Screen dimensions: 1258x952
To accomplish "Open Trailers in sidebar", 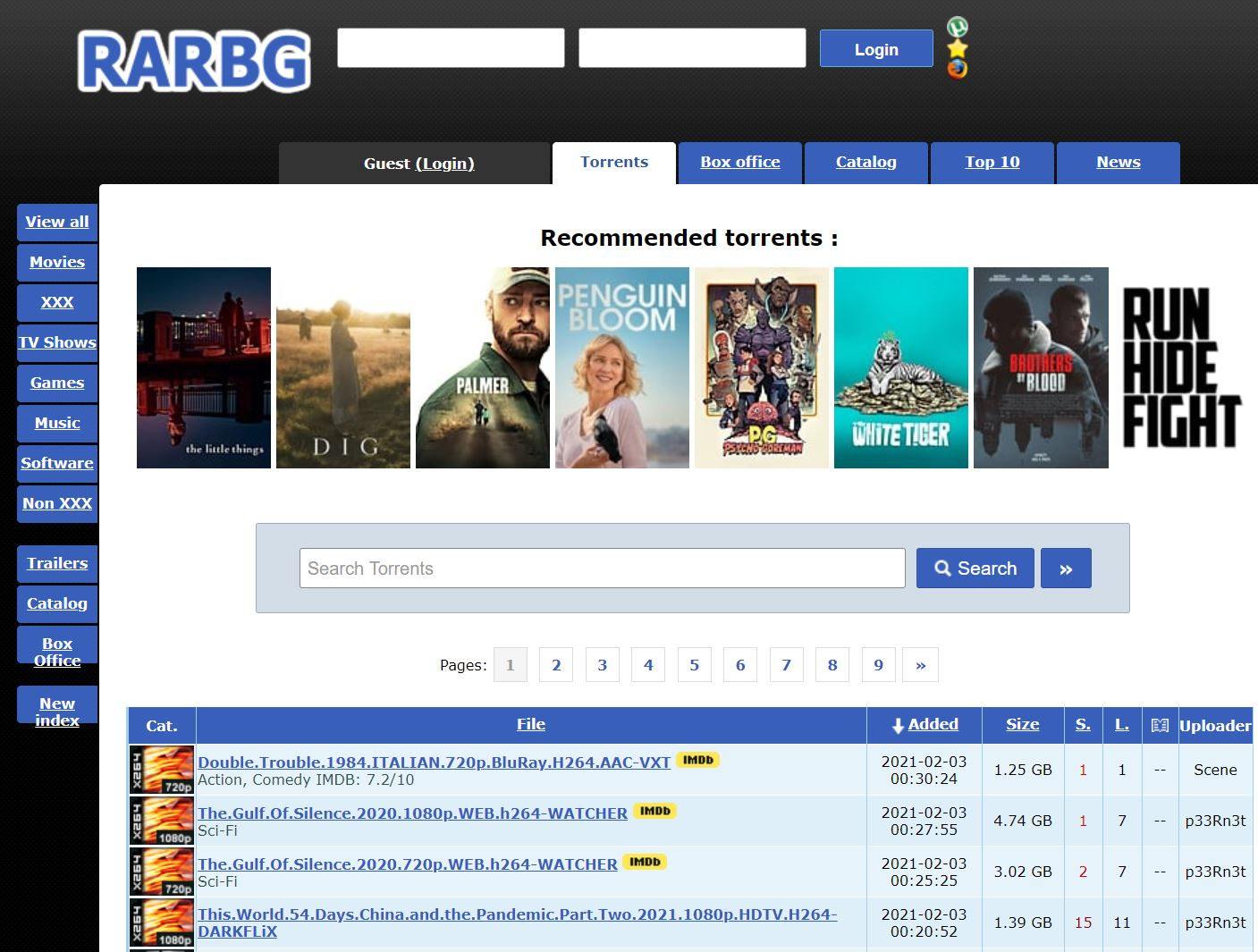I will (57, 563).
